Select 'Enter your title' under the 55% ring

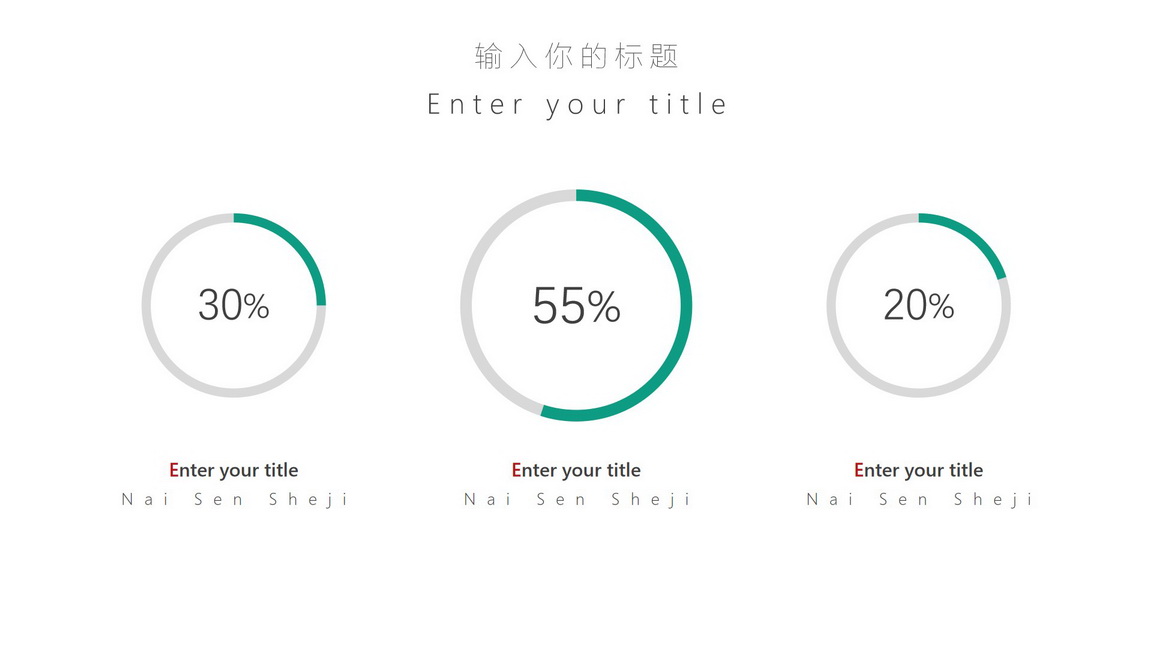(x=576, y=470)
